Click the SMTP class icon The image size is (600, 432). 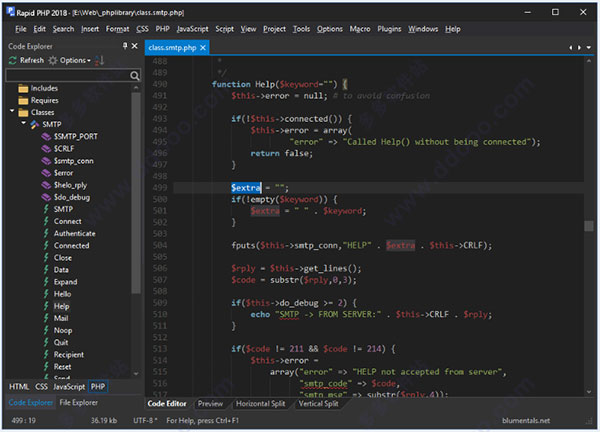tap(34, 124)
